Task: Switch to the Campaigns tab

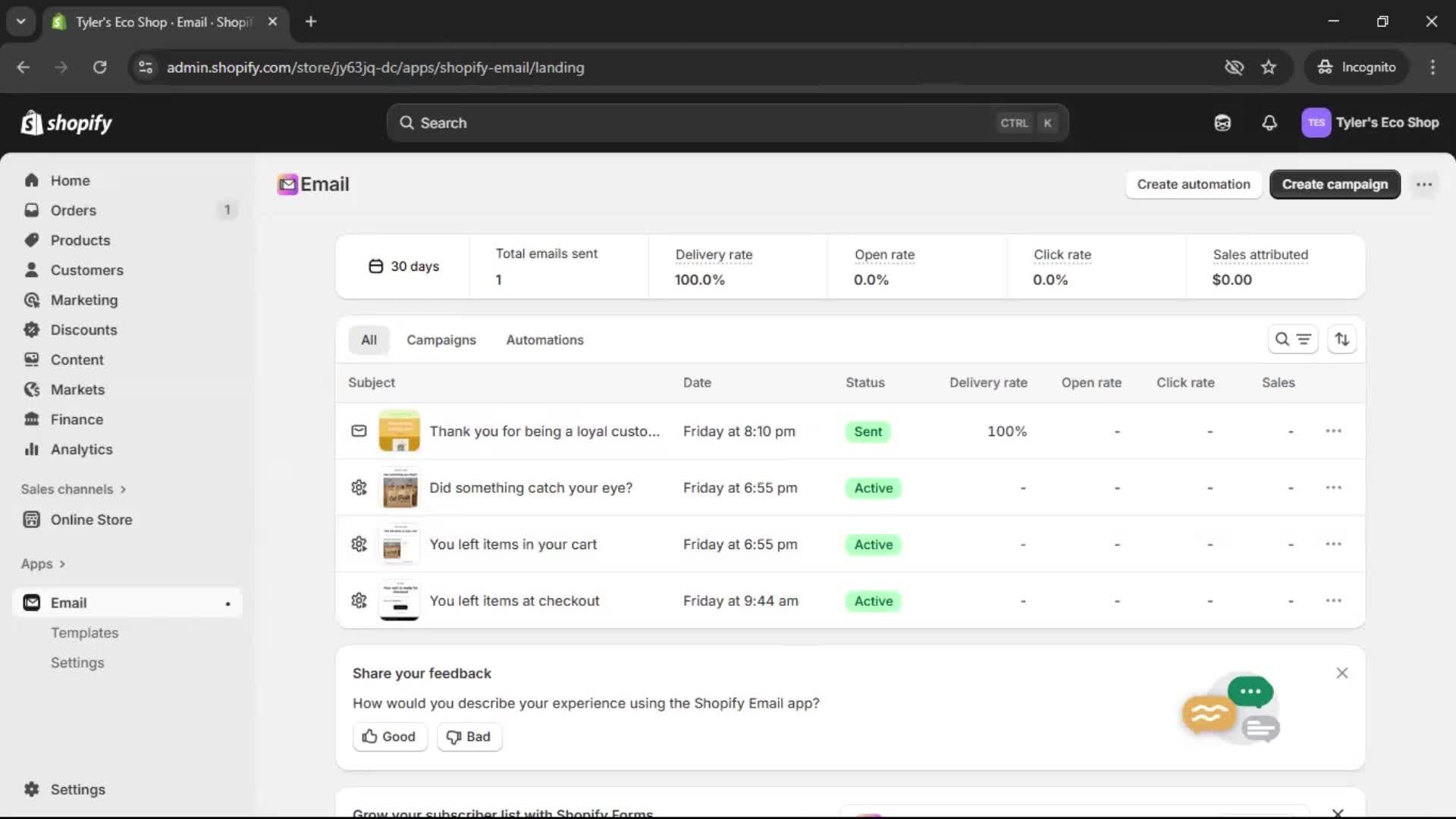Action: [441, 340]
